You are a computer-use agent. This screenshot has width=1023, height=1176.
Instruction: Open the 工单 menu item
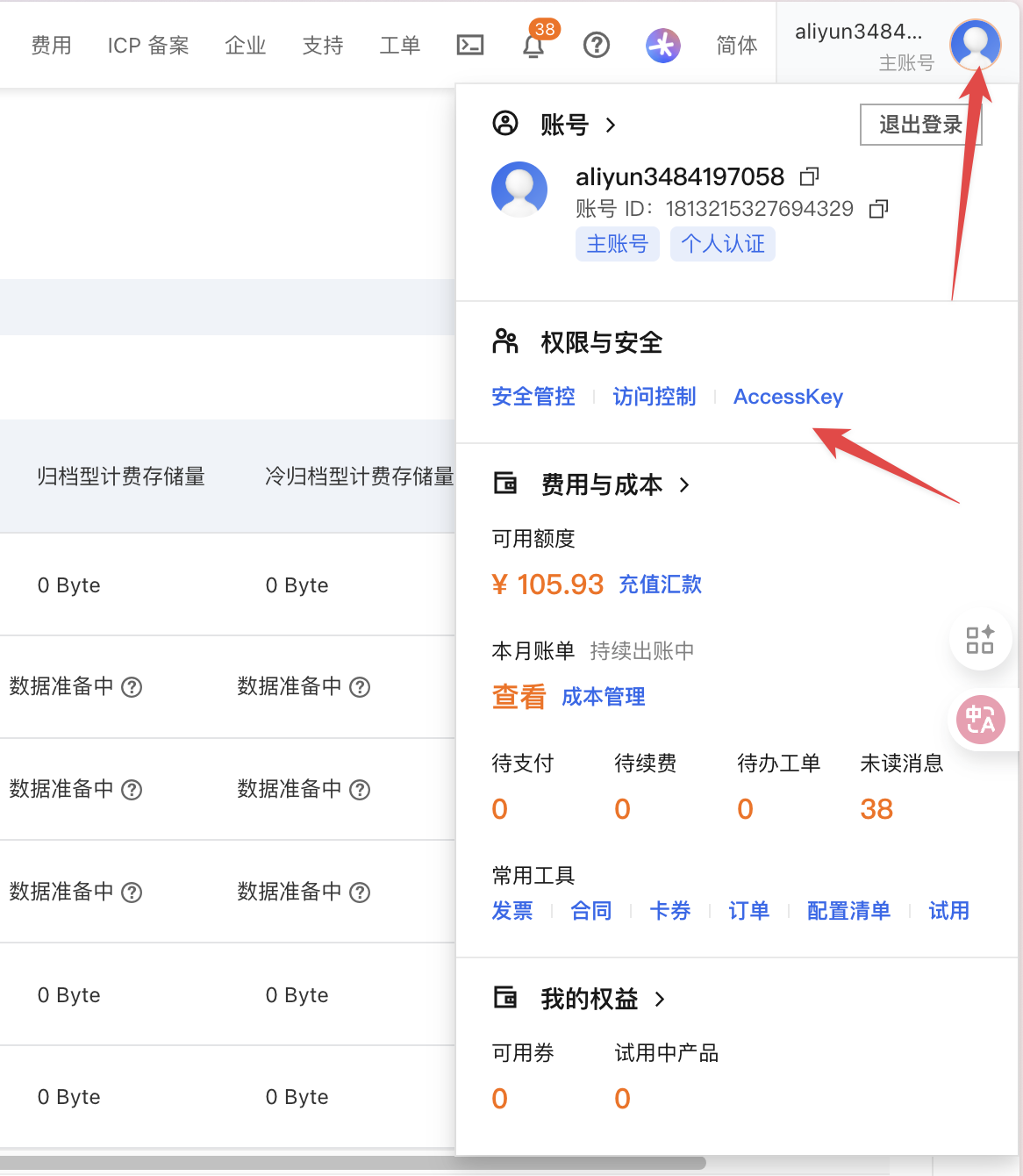pyautogui.click(x=400, y=46)
